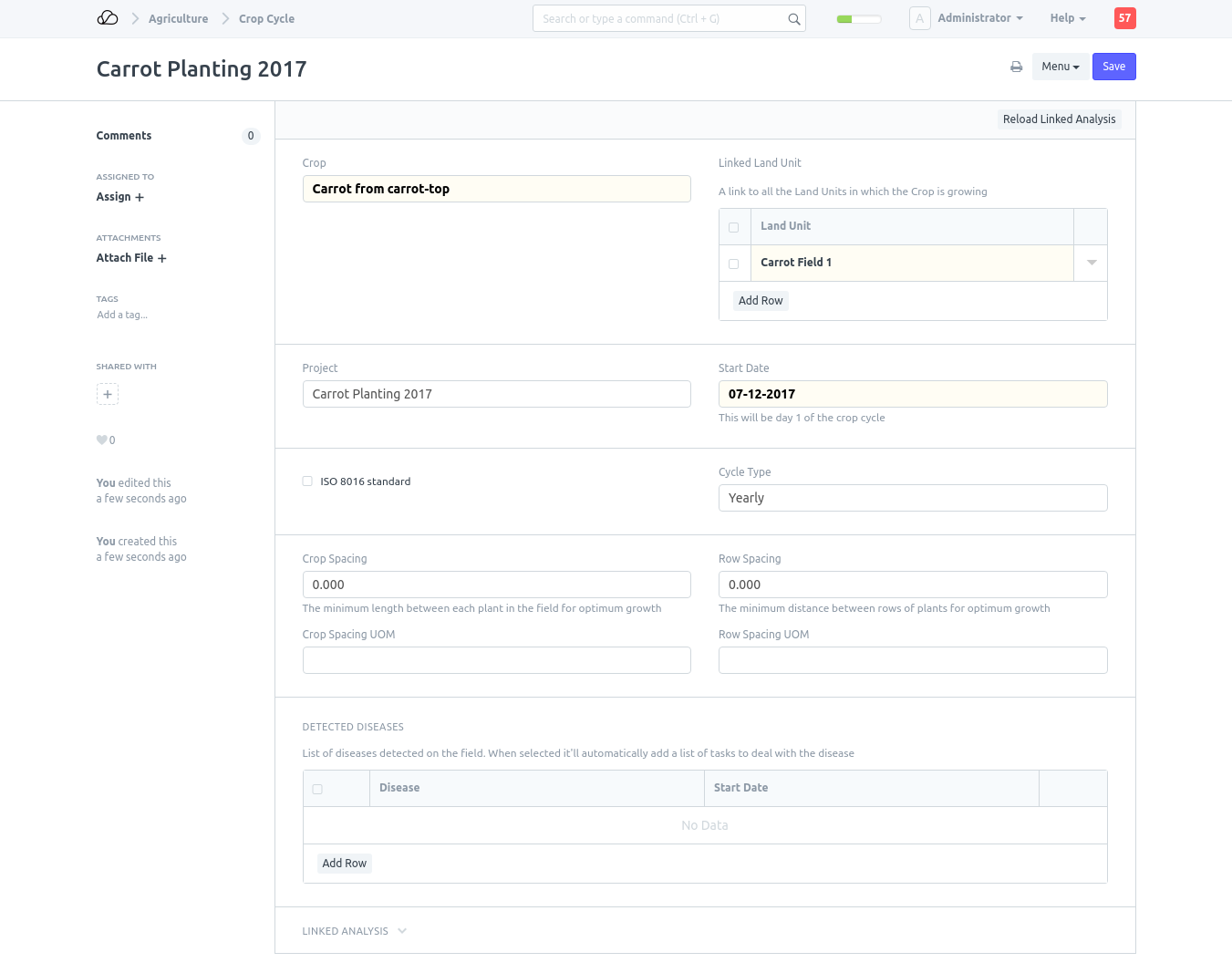Click the green progress bar in navbar

pyautogui.click(x=858, y=19)
